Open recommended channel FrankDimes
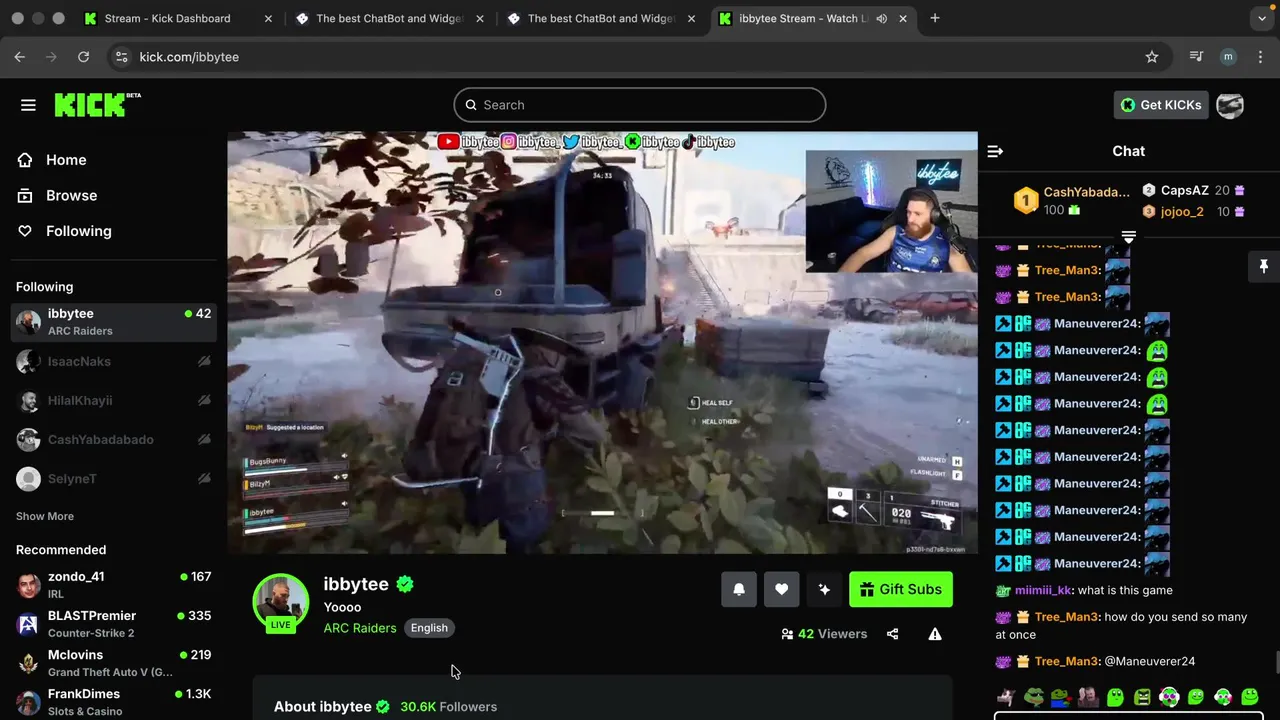Screen dimensions: 1280x720 [114, 702]
